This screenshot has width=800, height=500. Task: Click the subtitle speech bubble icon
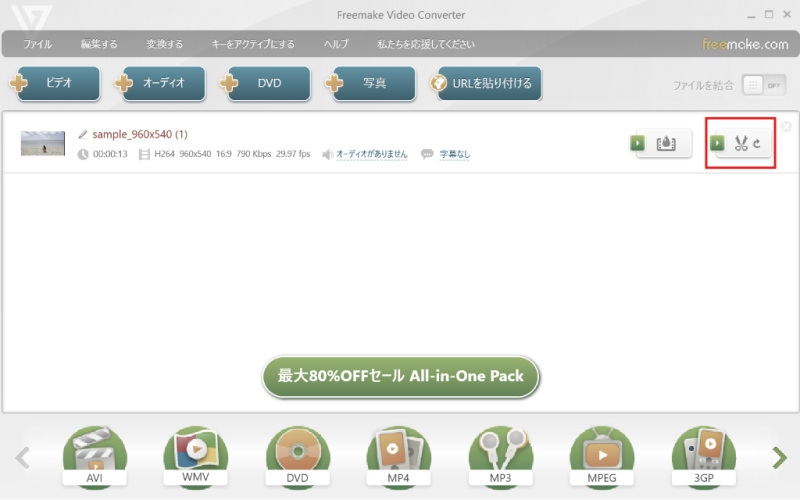pyautogui.click(x=427, y=154)
